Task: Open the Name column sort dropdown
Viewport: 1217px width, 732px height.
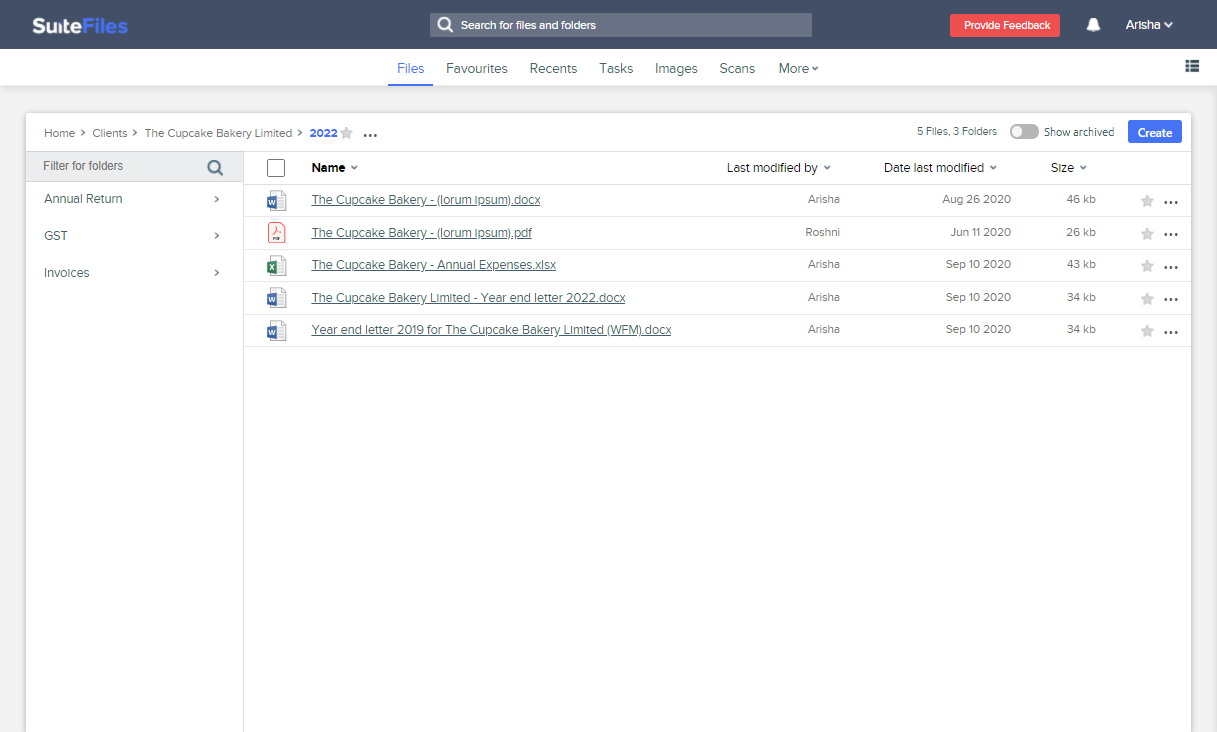Action: (353, 167)
